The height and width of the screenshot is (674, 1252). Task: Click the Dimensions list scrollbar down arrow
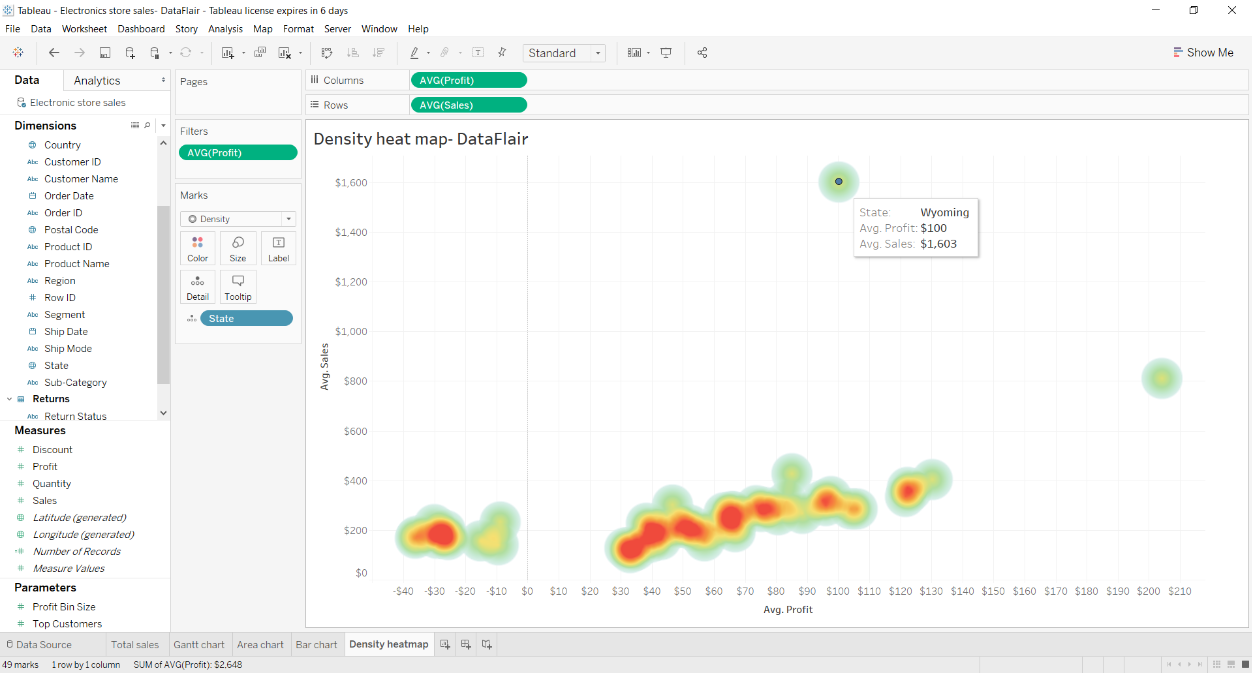click(x=163, y=413)
